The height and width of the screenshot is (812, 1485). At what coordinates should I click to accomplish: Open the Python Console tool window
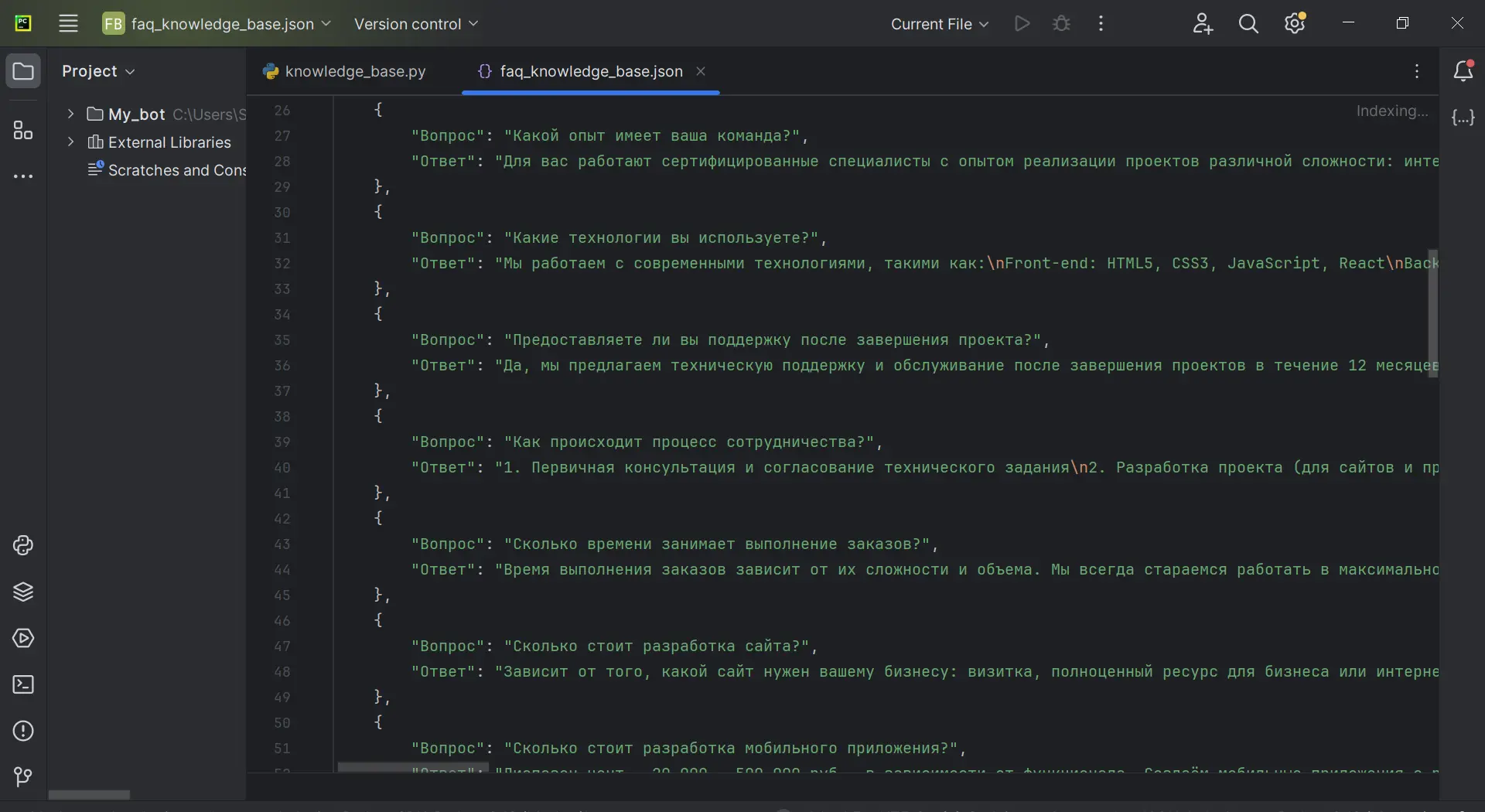(23, 545)
